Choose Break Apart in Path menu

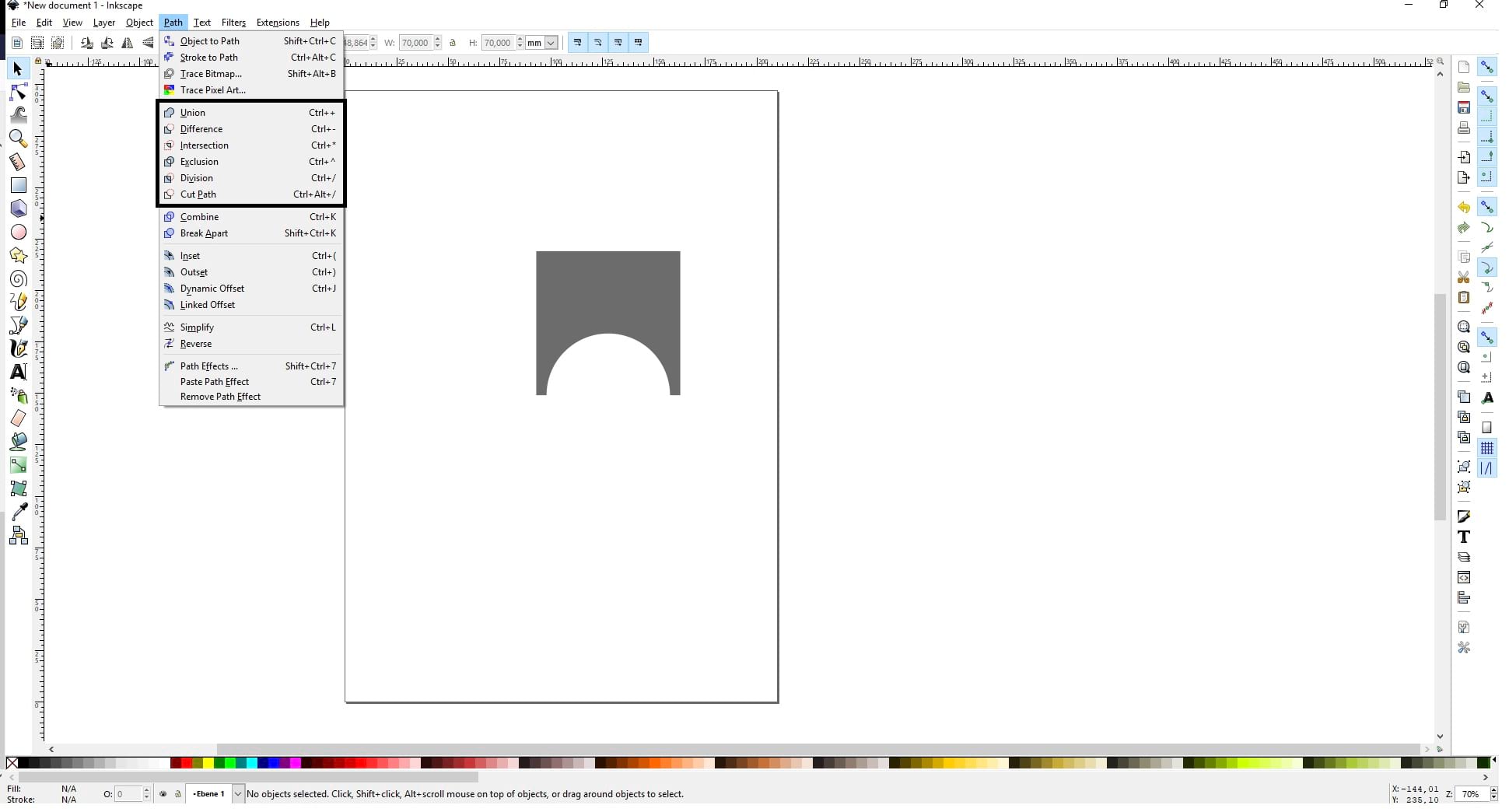250,233
